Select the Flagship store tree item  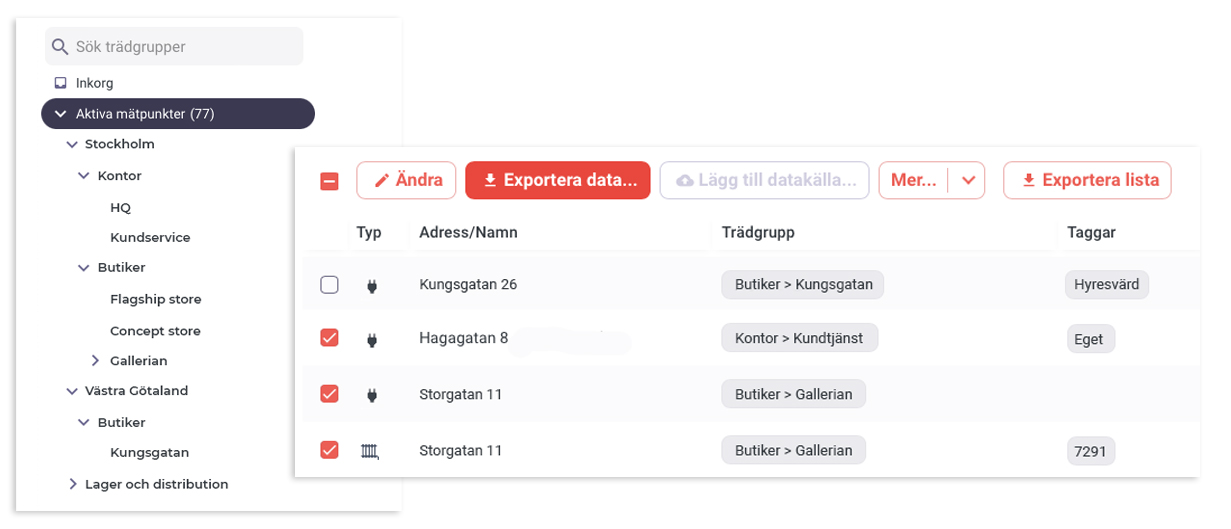coord(155,299)
